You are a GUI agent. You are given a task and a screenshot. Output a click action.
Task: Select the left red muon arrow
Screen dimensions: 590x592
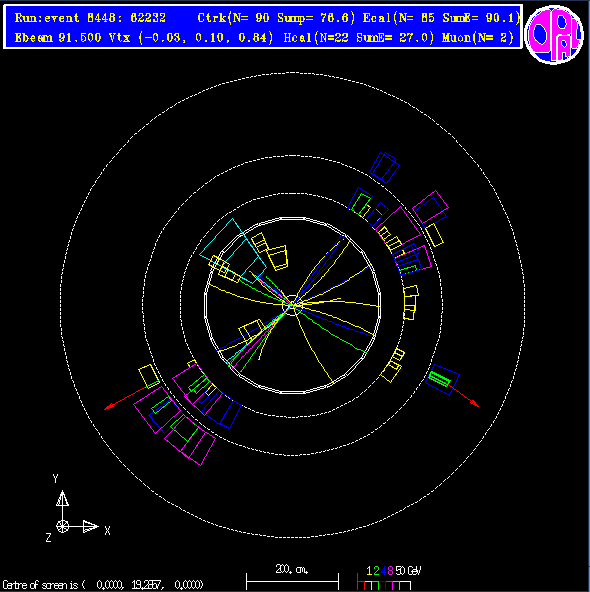pyautogui.click(x=125, y=398)
